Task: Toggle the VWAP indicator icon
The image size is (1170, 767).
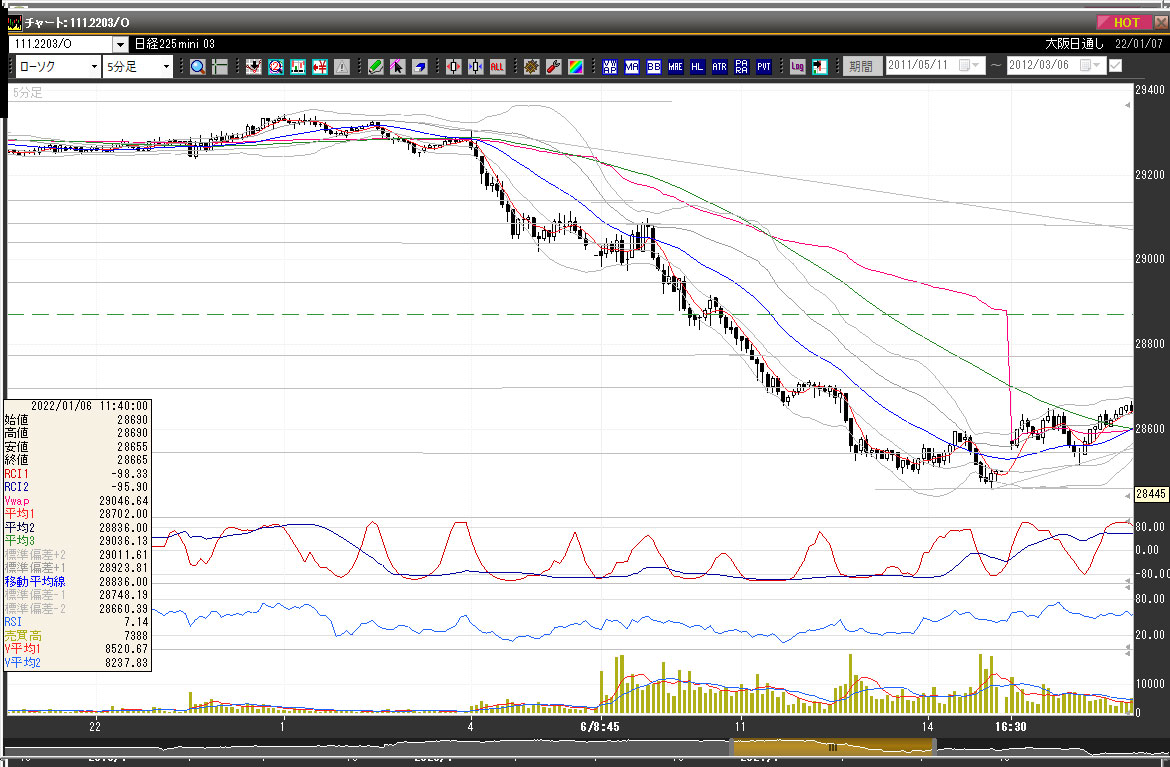Action: [x=610, y=67]
